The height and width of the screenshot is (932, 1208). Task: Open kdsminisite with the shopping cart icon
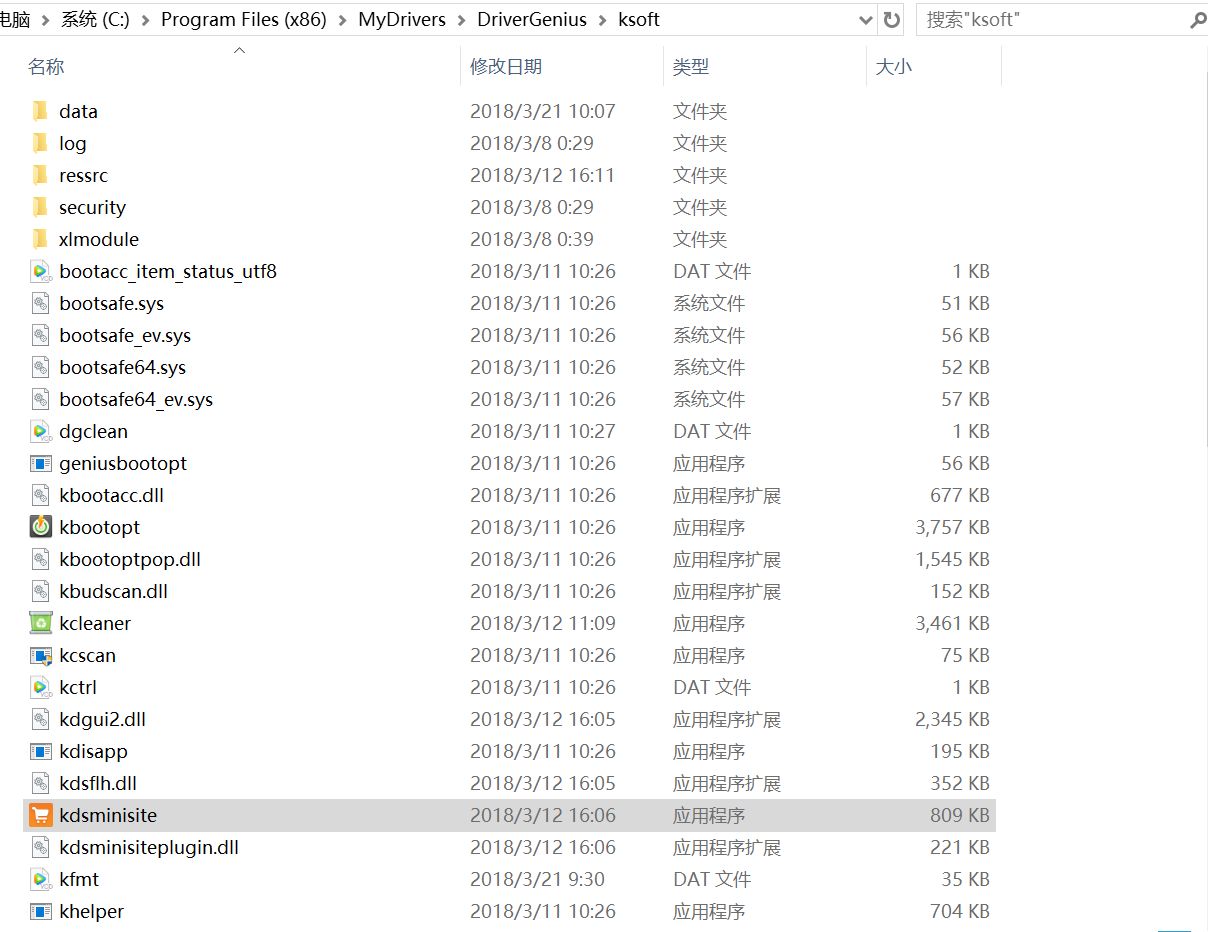108,815
